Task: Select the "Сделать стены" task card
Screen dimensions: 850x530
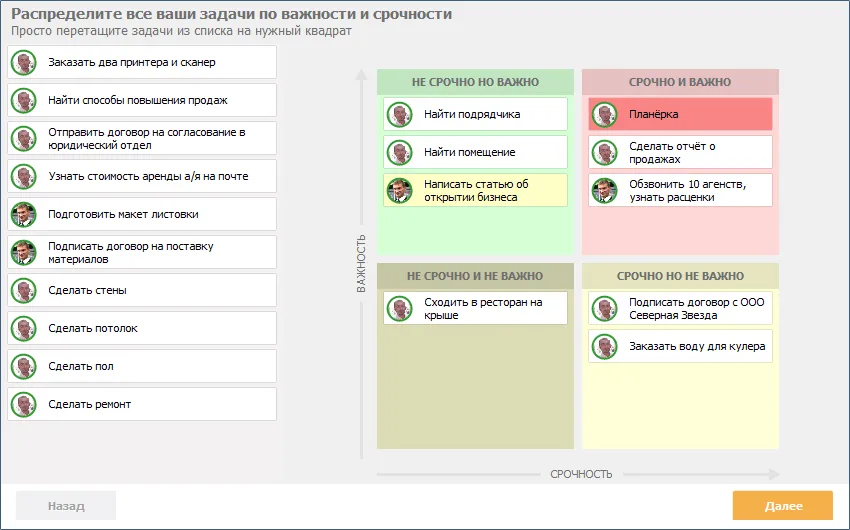Action: pos(141,290)
